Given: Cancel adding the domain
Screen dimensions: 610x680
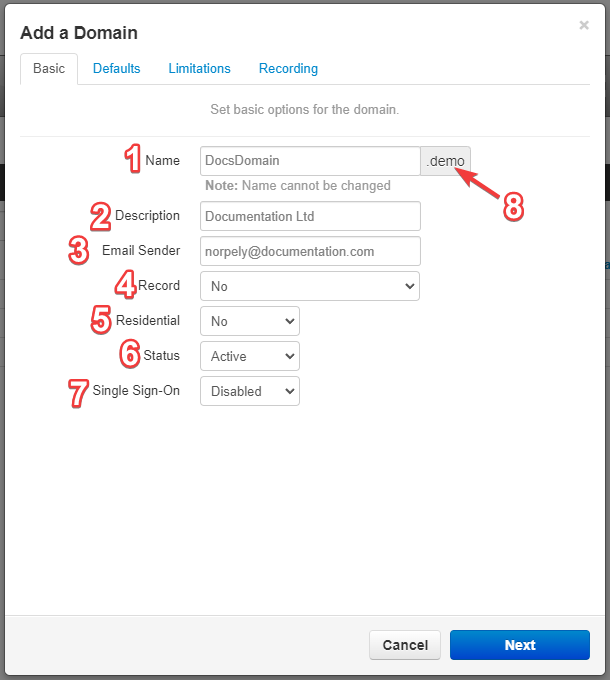Looking at the screenshot, I should click(405, 645).
